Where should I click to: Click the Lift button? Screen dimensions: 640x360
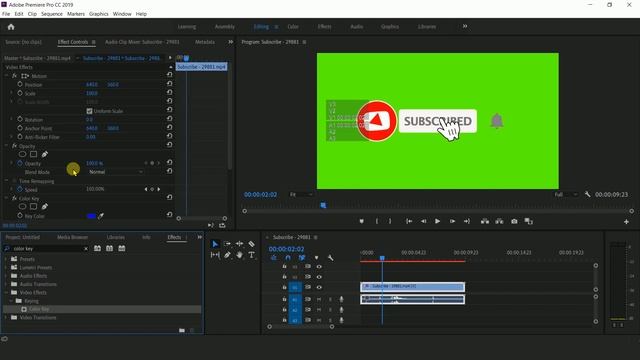coord(485,221)
